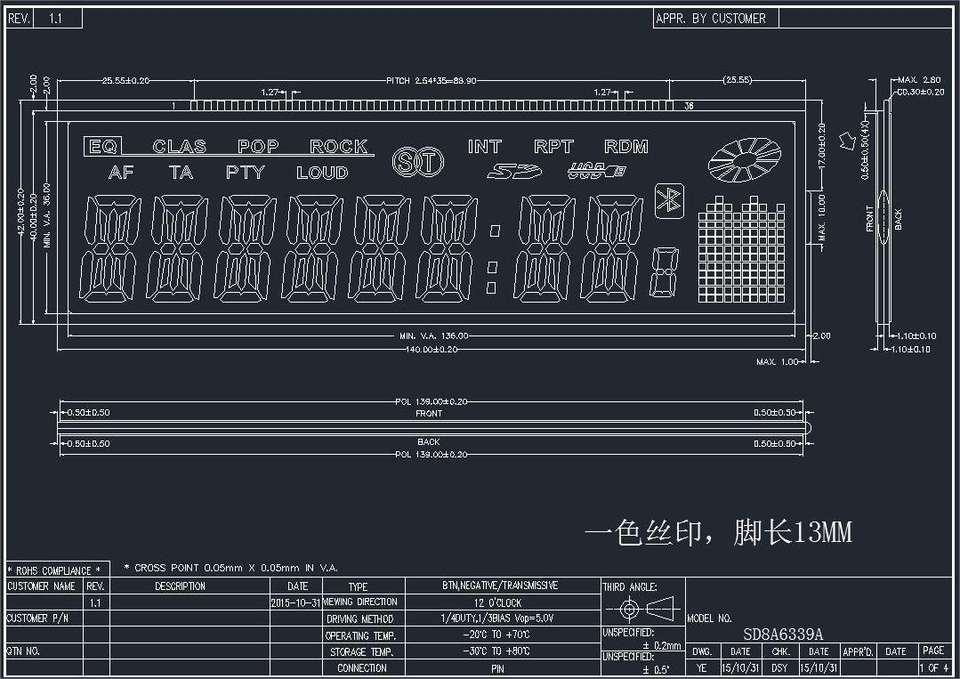Click the DRIVING METHOD label
Viewport: 960px width, 679px height.
(x=360, y=619)
